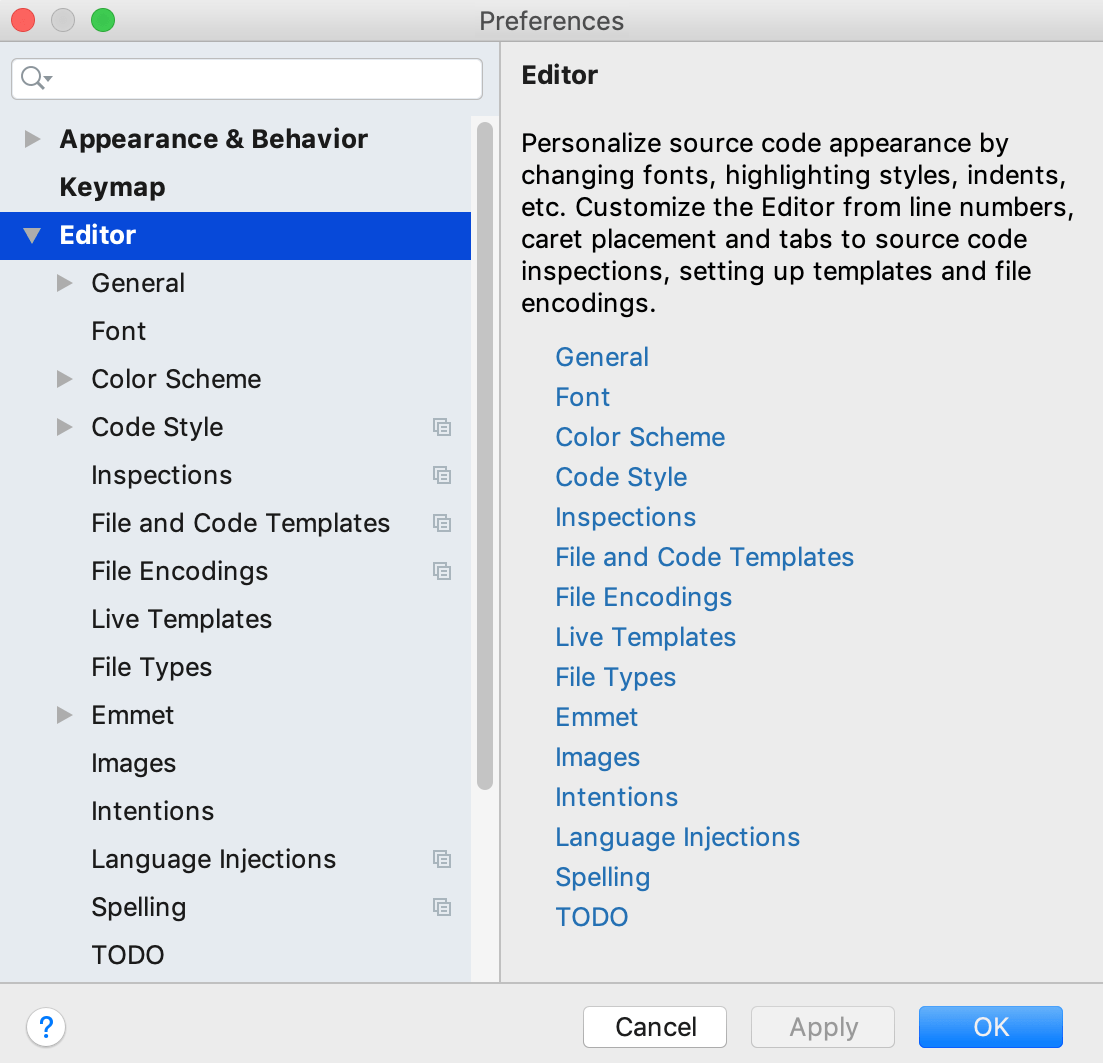Confirm preferences with the OK button
This screenshot has width=1103, height=1063.
coord(990,1027)
